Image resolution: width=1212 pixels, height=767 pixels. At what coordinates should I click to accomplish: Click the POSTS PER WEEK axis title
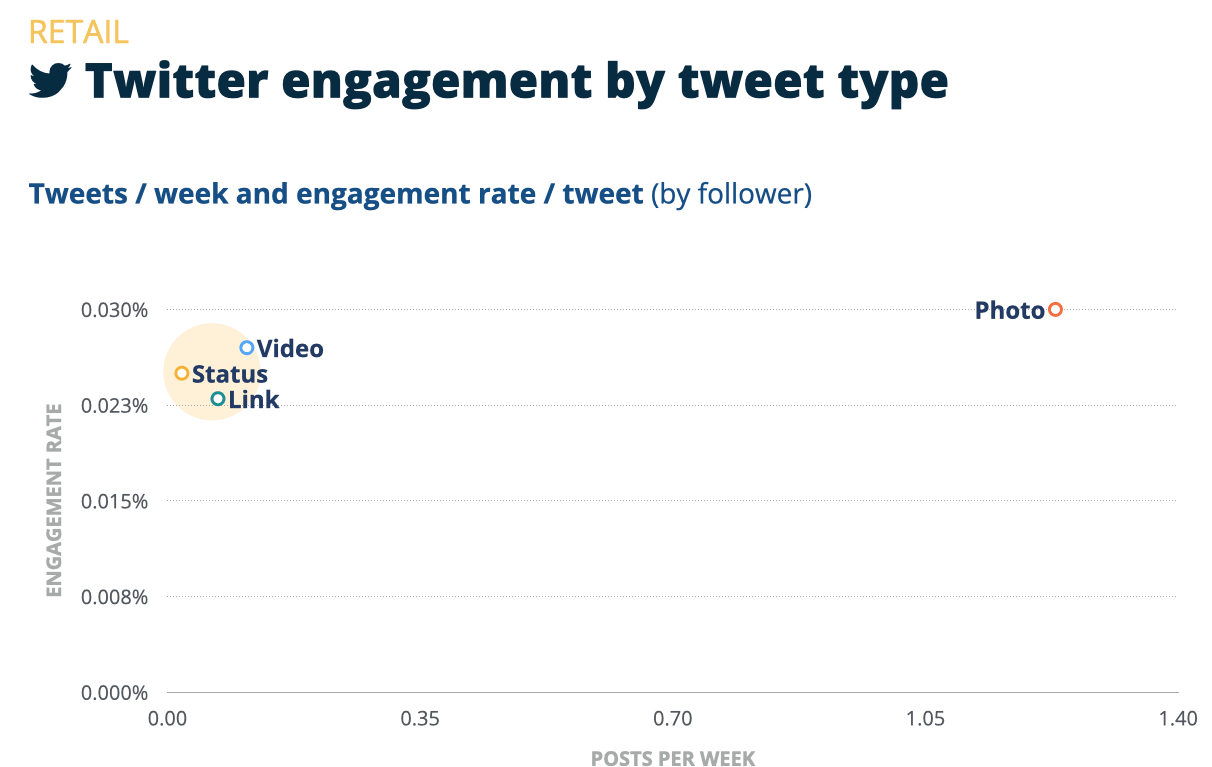[x=672, y=757]
